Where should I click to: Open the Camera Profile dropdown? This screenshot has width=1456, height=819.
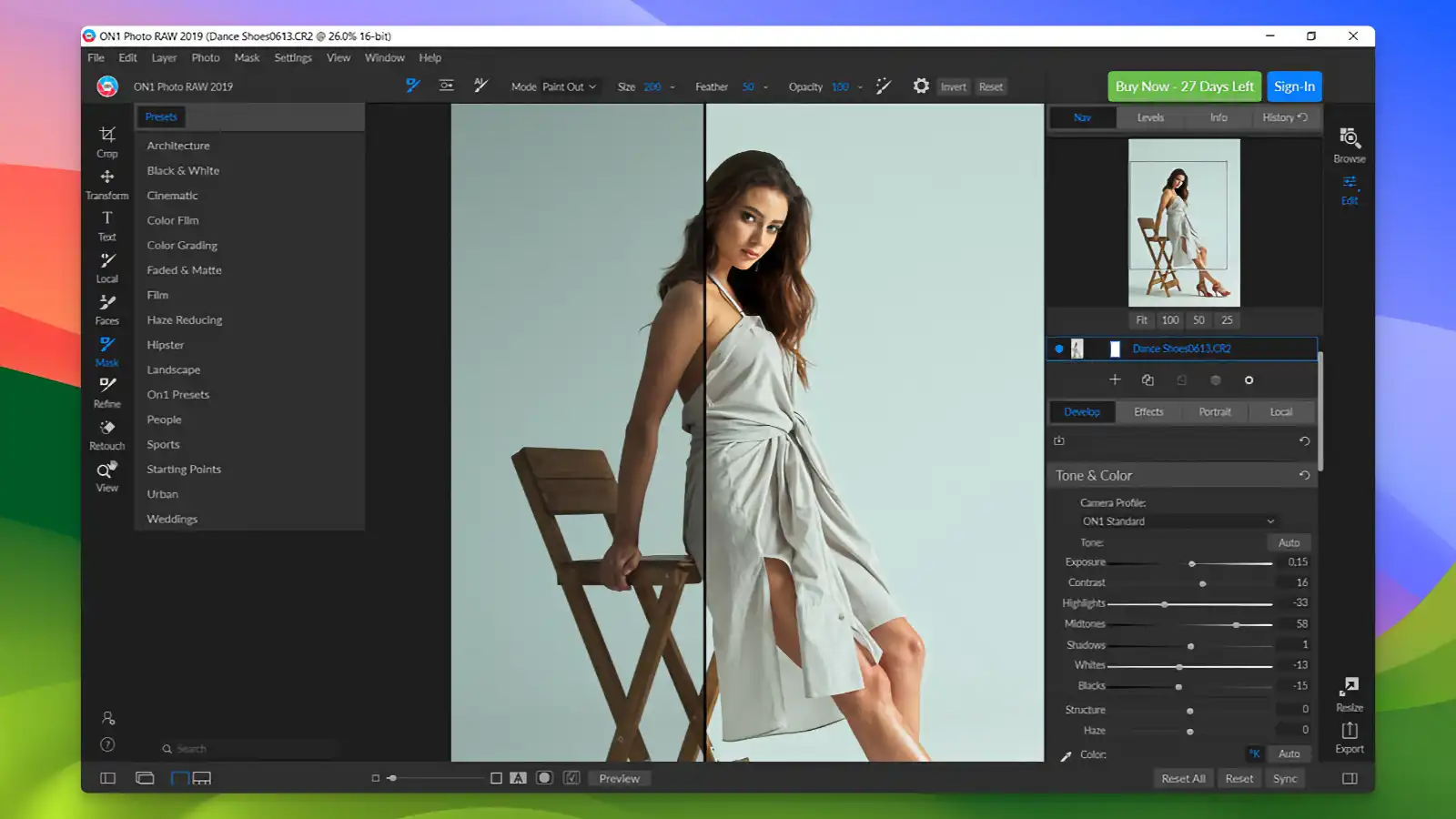[1177, 521]
